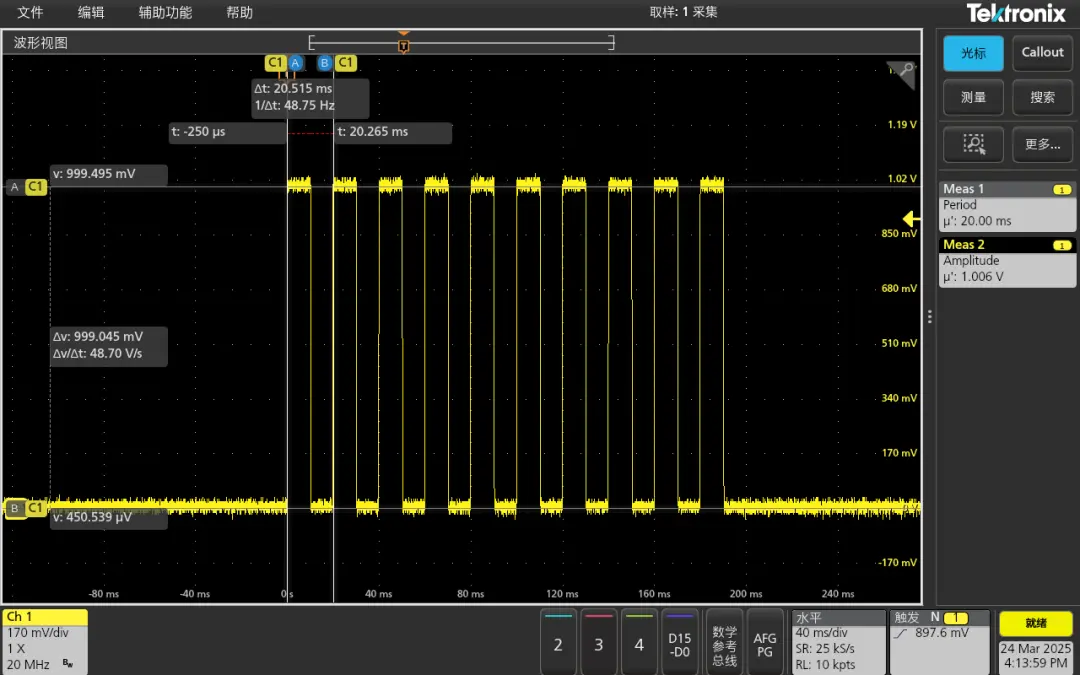Select the draw-a-box zoom icon button
The height and width of the screenshot is (675, 1080).
coord(973,144)
